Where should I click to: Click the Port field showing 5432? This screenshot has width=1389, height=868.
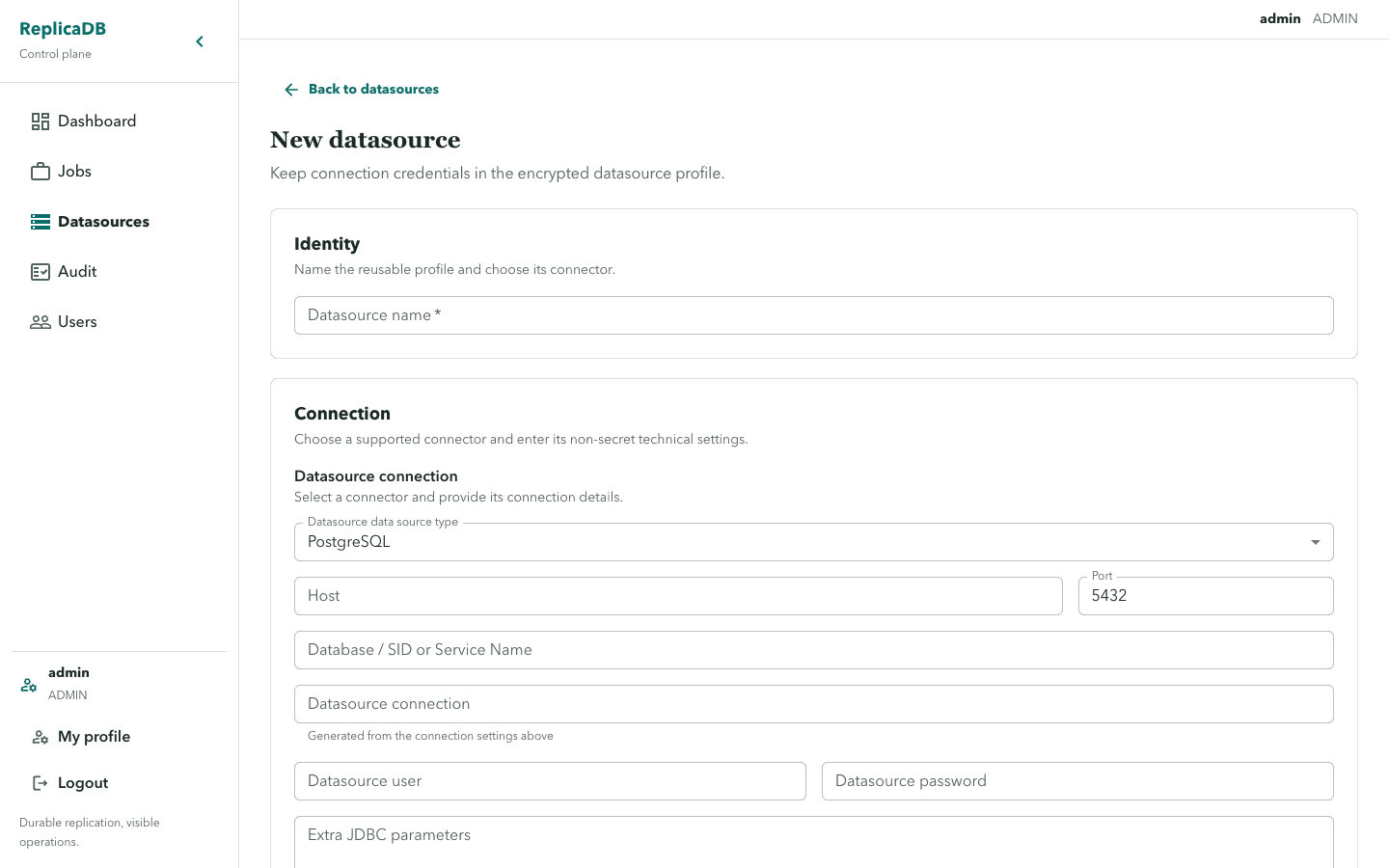coord(1206,596)
